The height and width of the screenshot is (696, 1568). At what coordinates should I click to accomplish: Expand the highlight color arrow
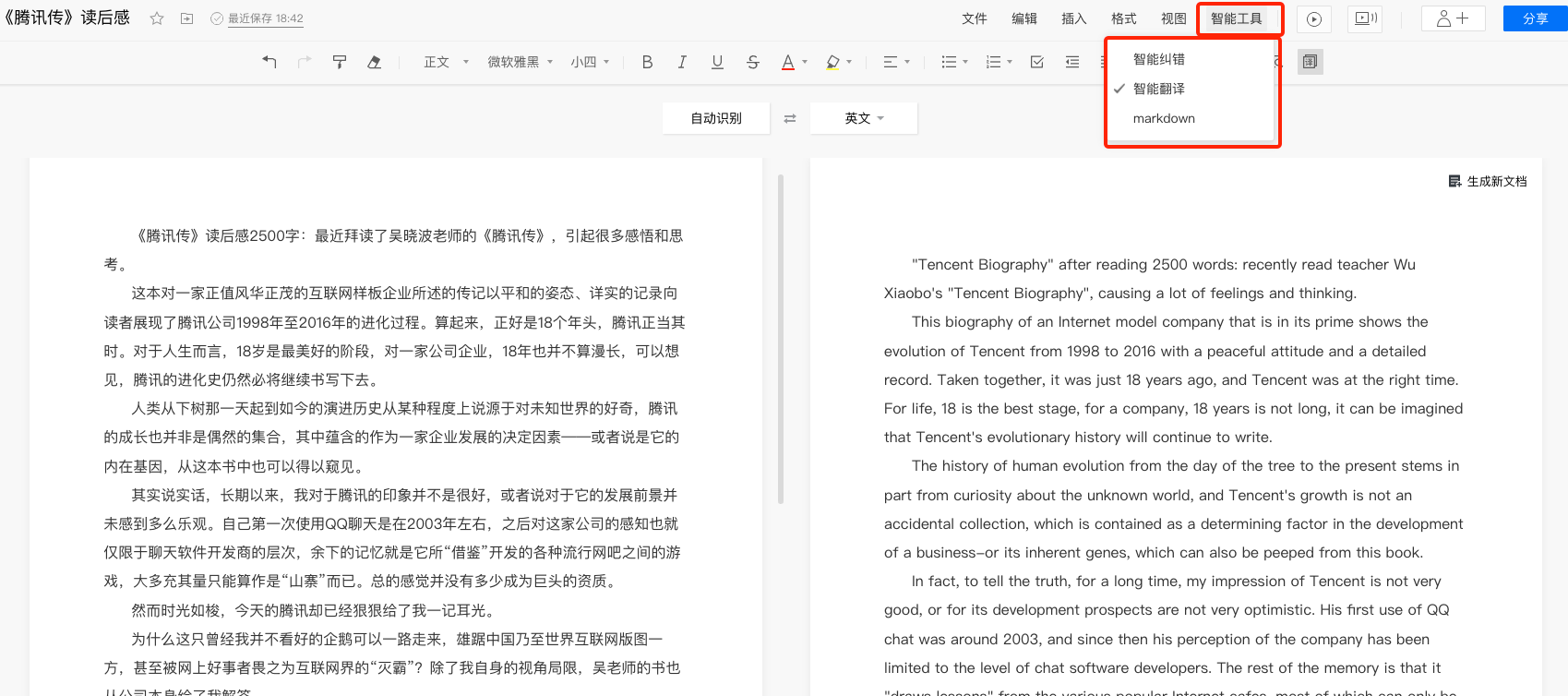[x=849, y=63]
